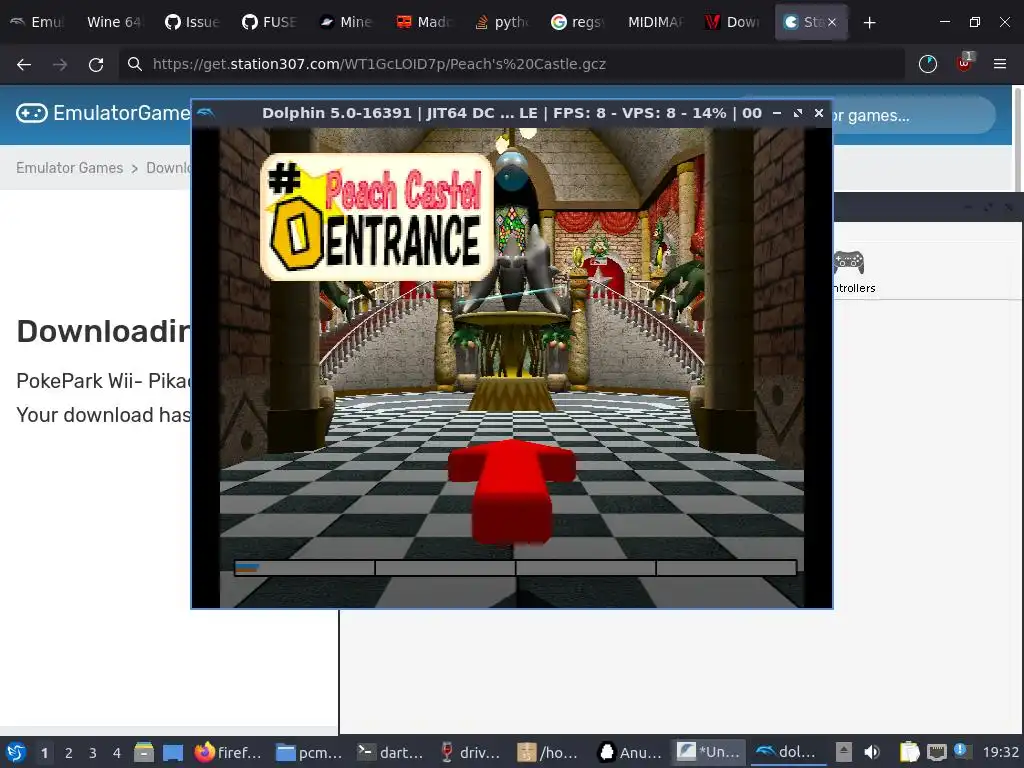Click the URL address field

pyautogui.click(x=513, y=64)
